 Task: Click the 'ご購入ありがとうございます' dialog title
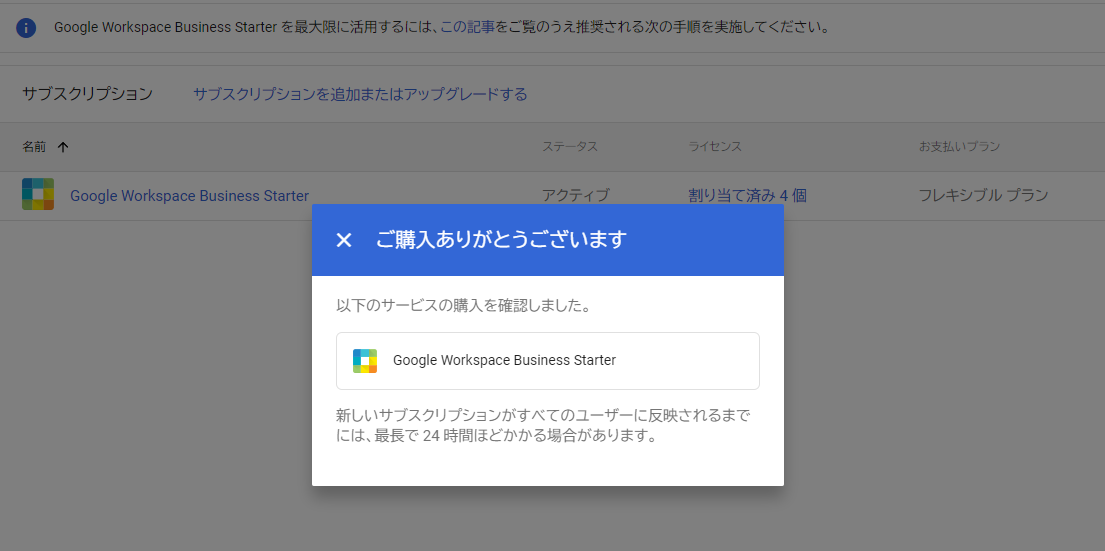click(x=501, y=240)
